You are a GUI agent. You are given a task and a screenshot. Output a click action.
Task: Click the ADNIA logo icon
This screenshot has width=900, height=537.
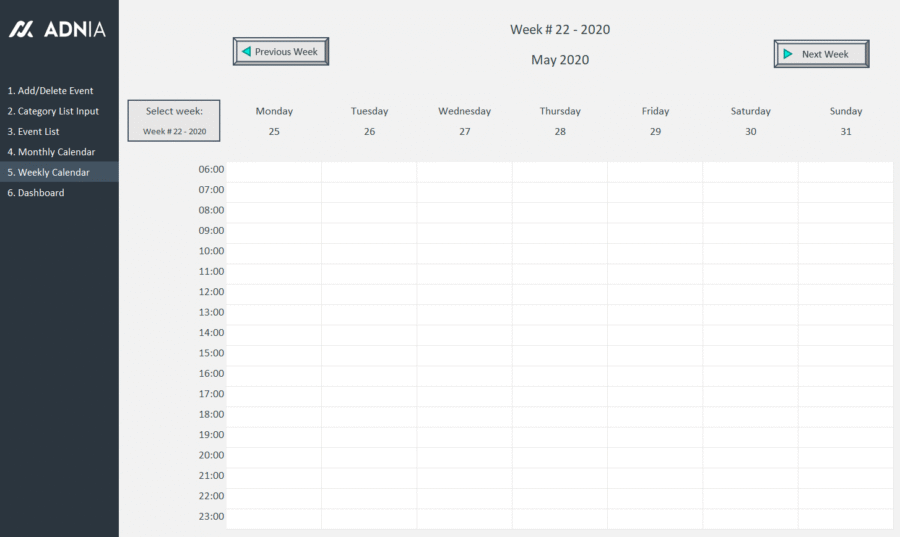(21, 30)
